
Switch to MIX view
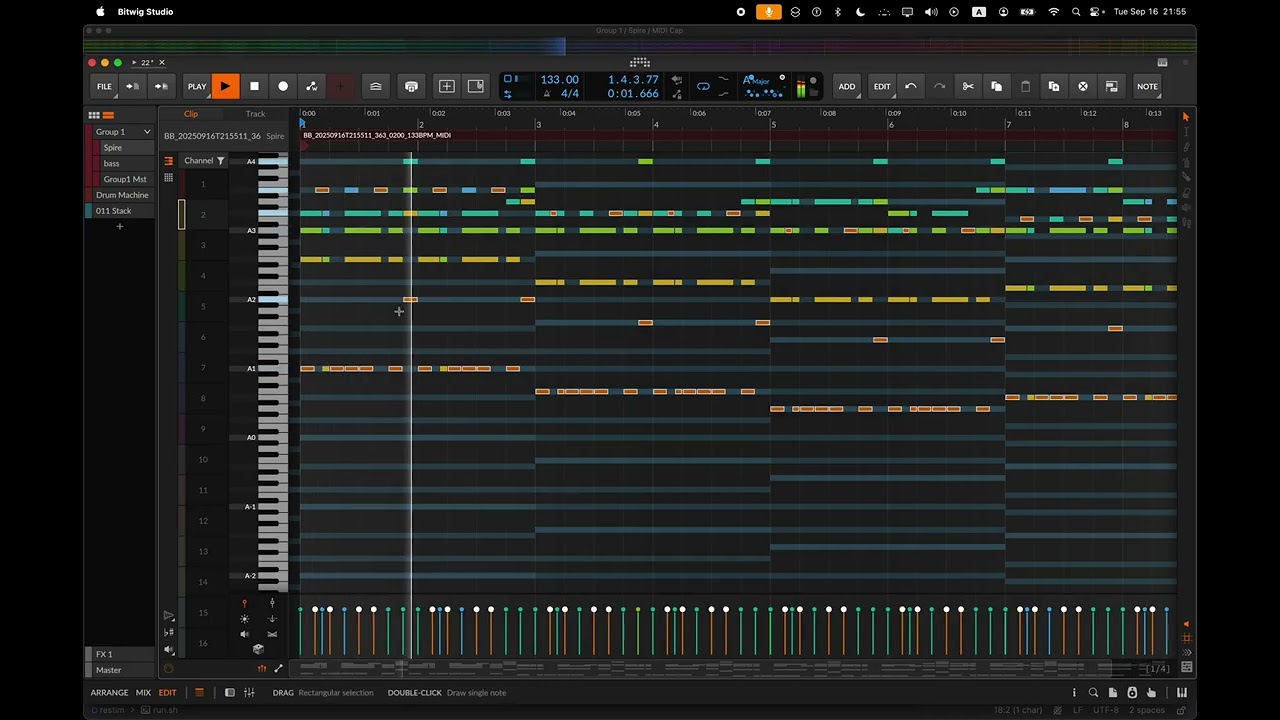(x=143, y=692)
